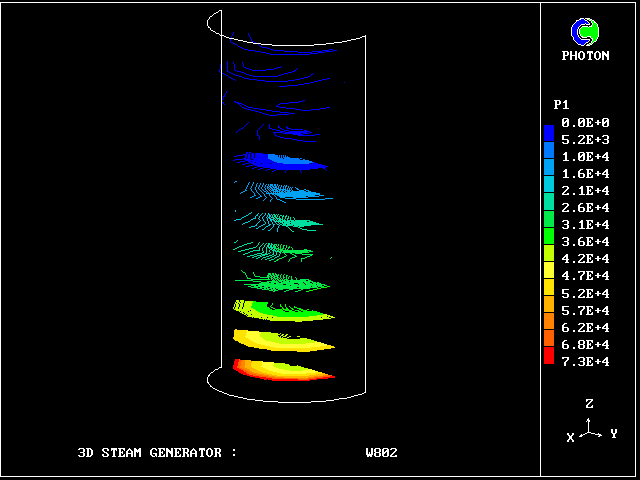Click the W802 case label

[381, 453]
